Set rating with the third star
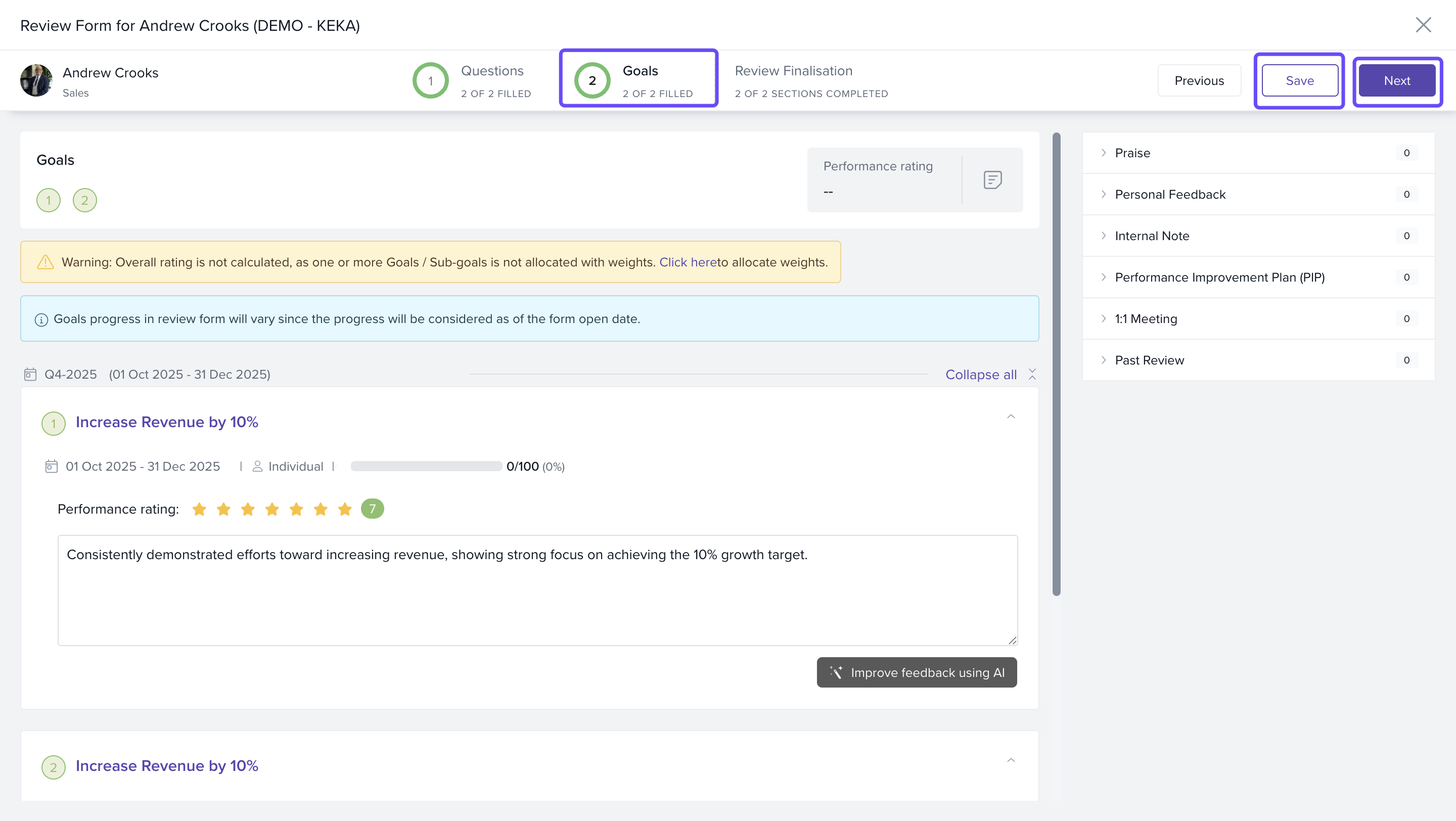Viewport: 1456px width, 821px height. tap(248, 509)
